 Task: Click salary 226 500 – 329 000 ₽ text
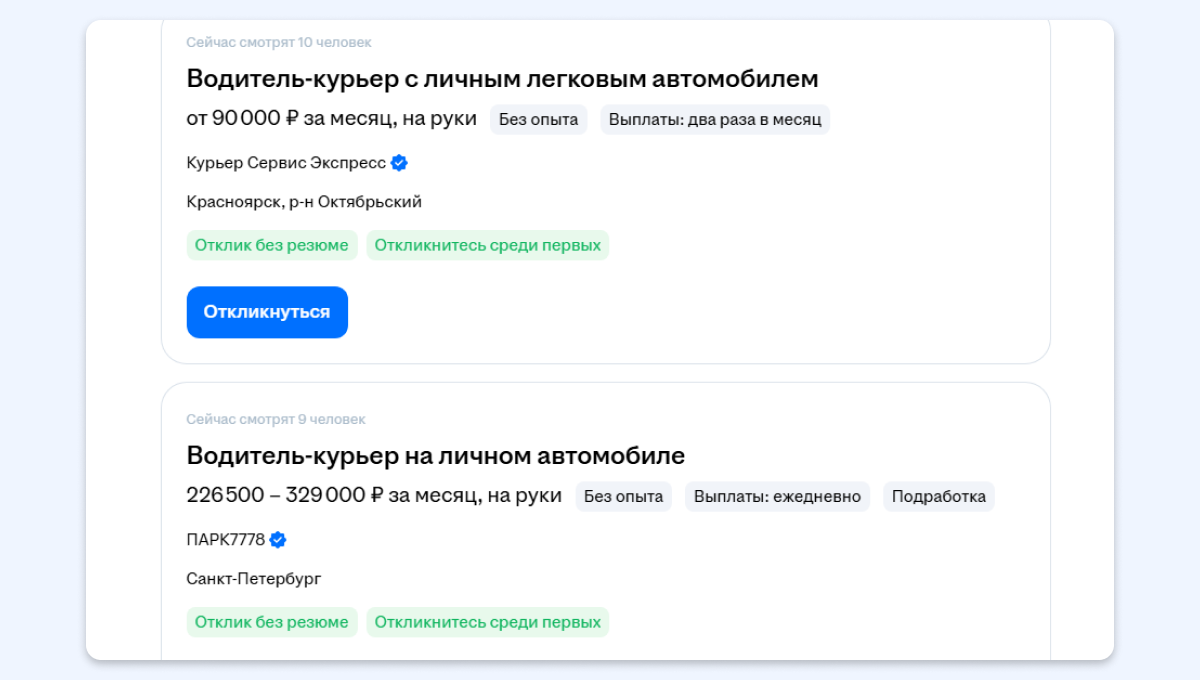(373, 496)
